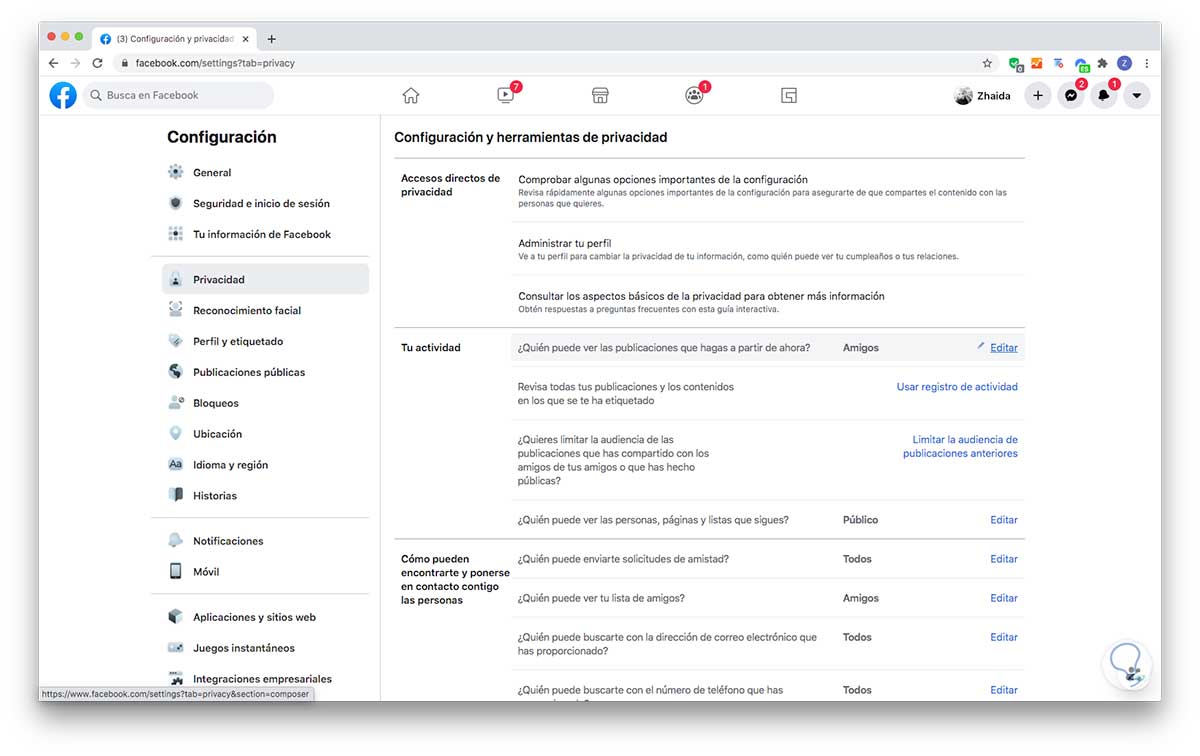1200x756 pixels.
Task: Click the Facebook logo
Action: pos(63,96)
